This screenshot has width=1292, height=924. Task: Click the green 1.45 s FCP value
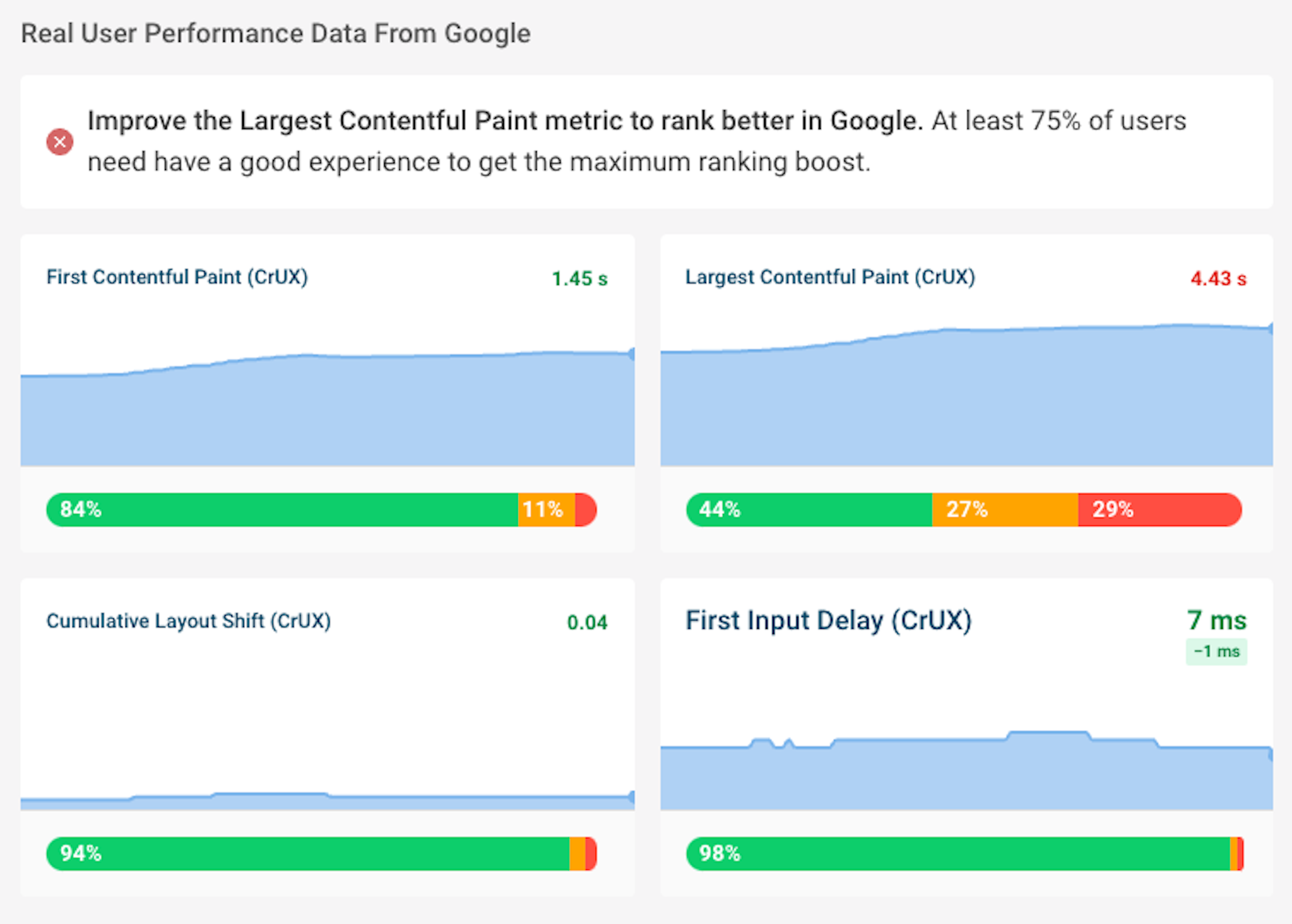(579, 278)
